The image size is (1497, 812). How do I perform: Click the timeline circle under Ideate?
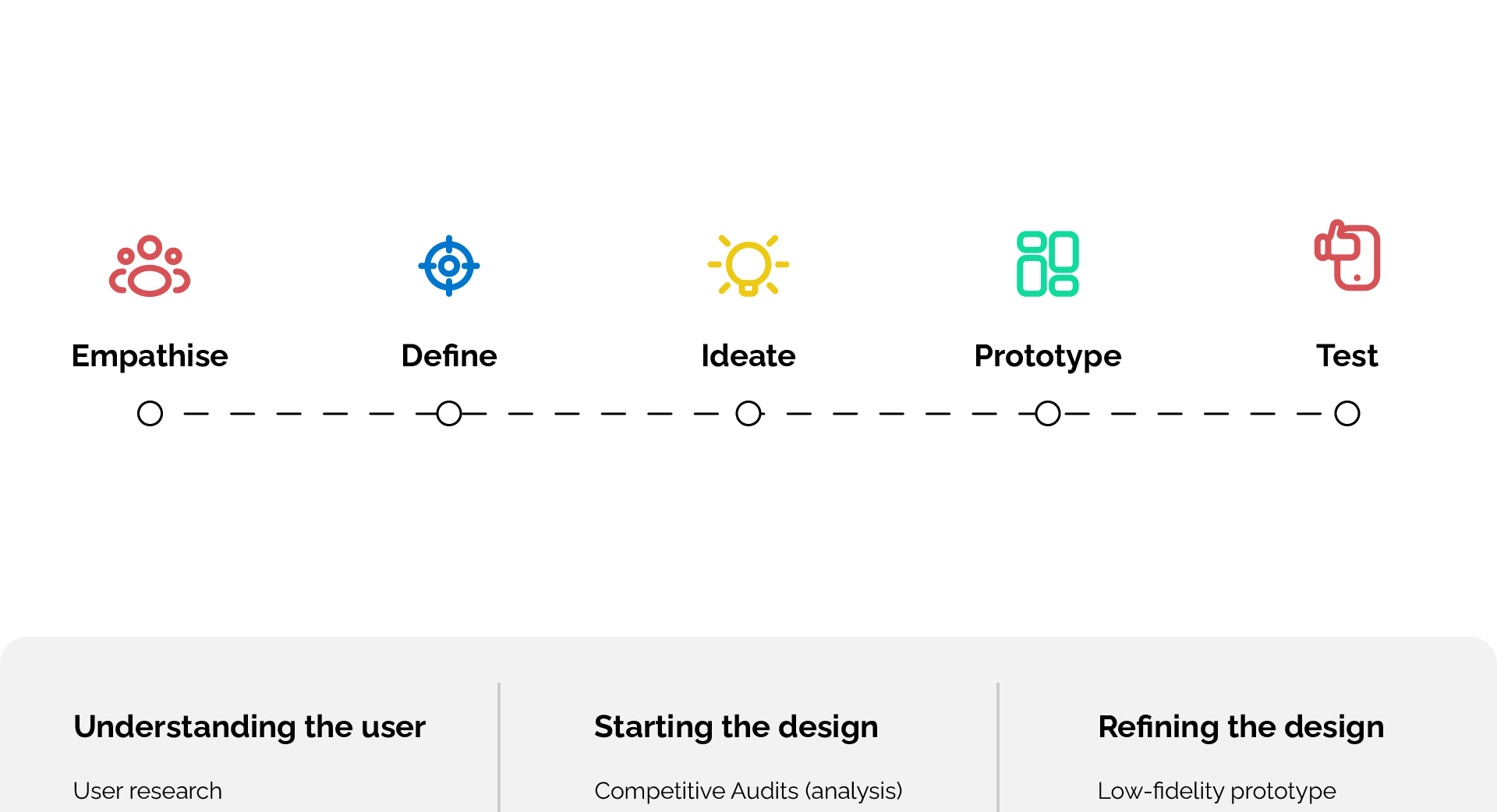(x=748, y=413)
